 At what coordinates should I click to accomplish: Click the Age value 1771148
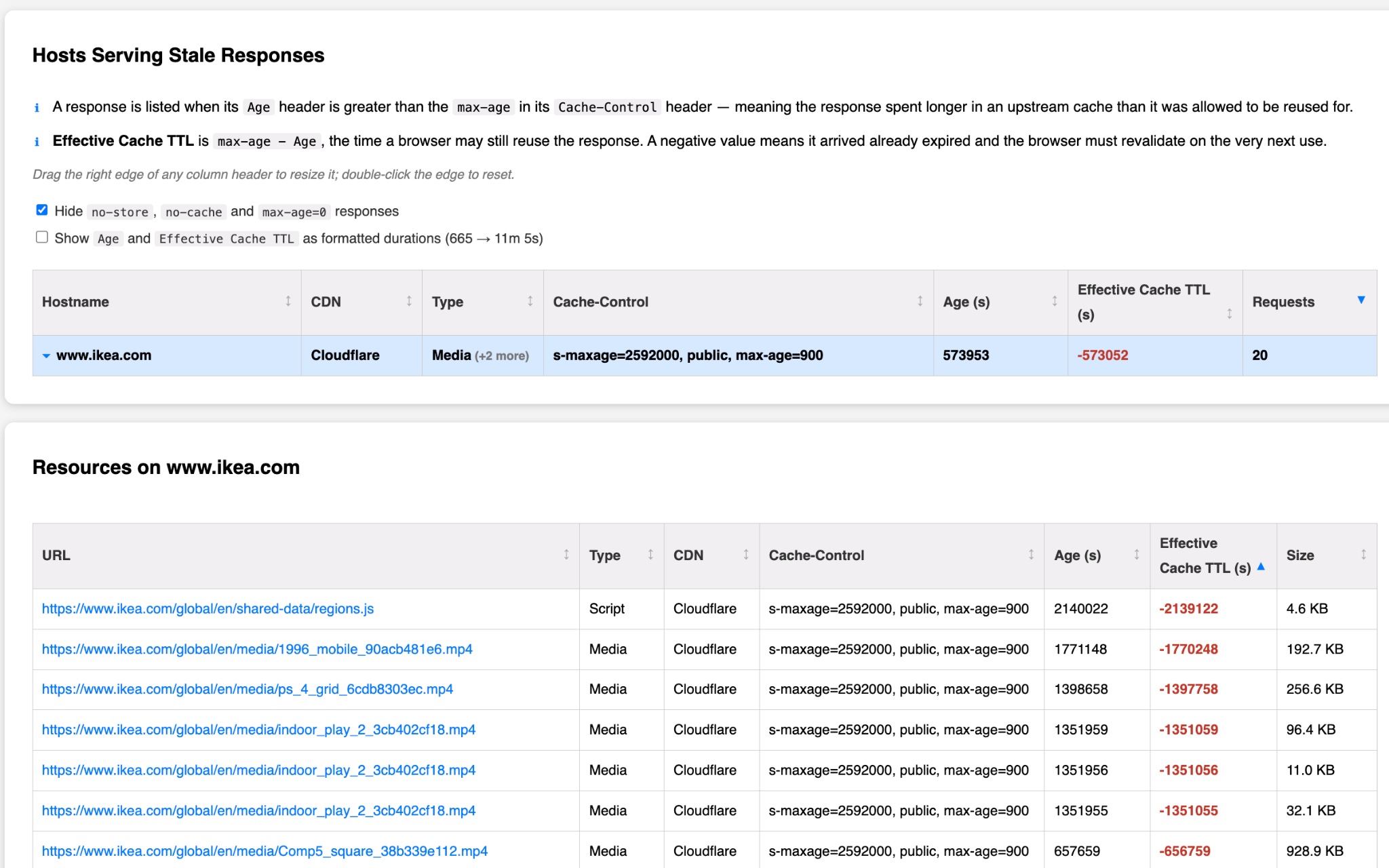(x=1080, y=649)
